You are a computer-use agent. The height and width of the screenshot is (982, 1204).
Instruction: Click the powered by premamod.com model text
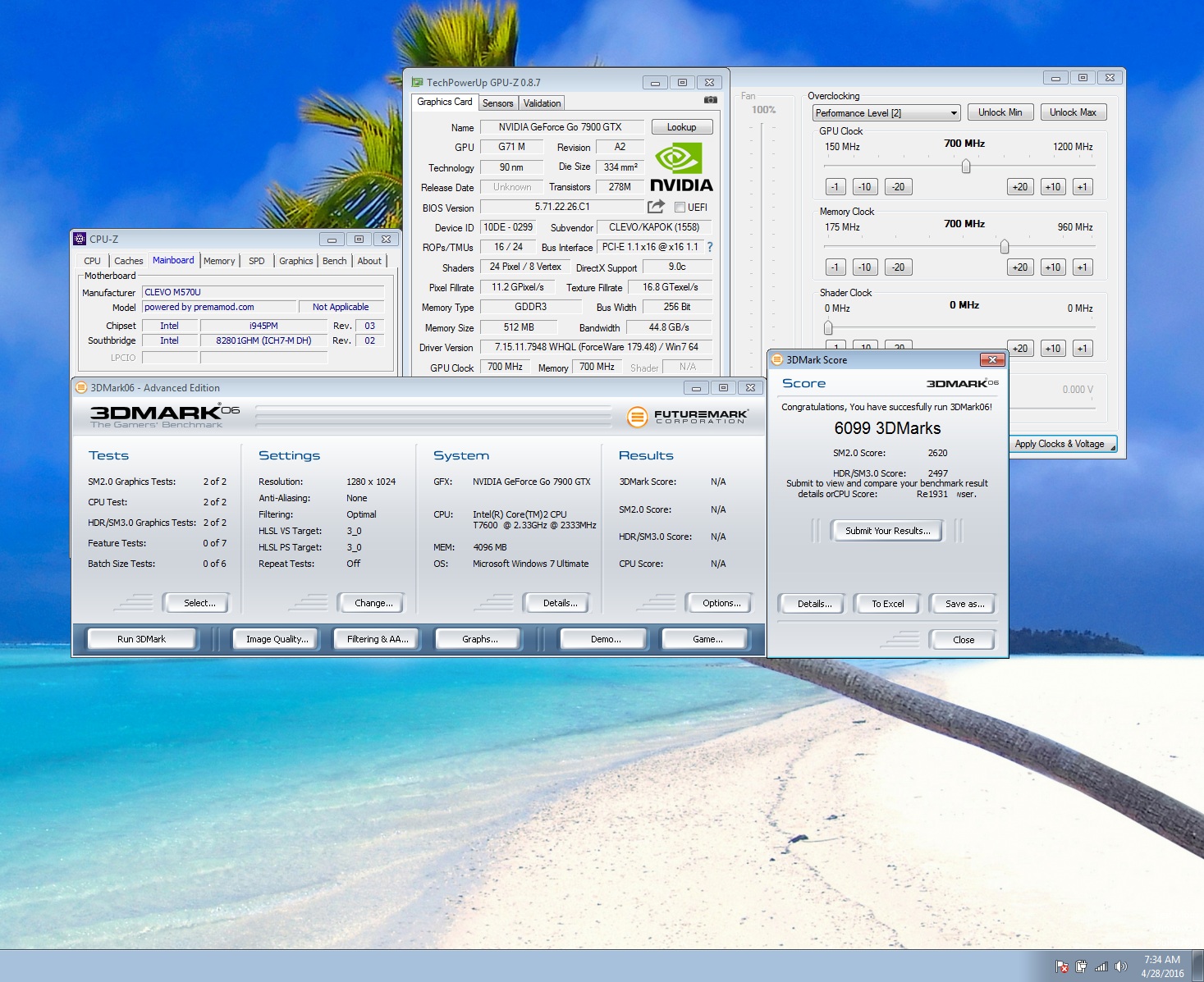tap(219, 307)
